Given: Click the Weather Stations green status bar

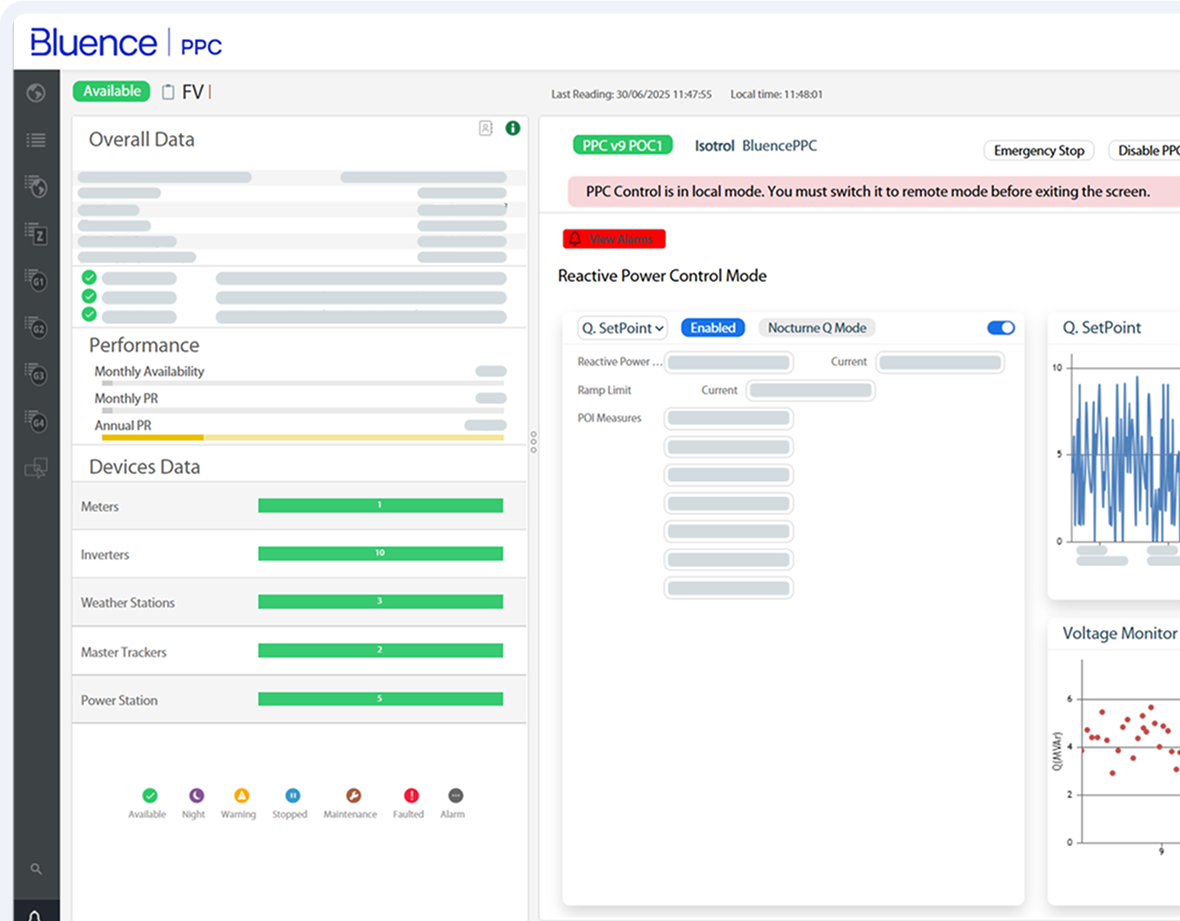Looking at the screenshot, I should (380, 602).
